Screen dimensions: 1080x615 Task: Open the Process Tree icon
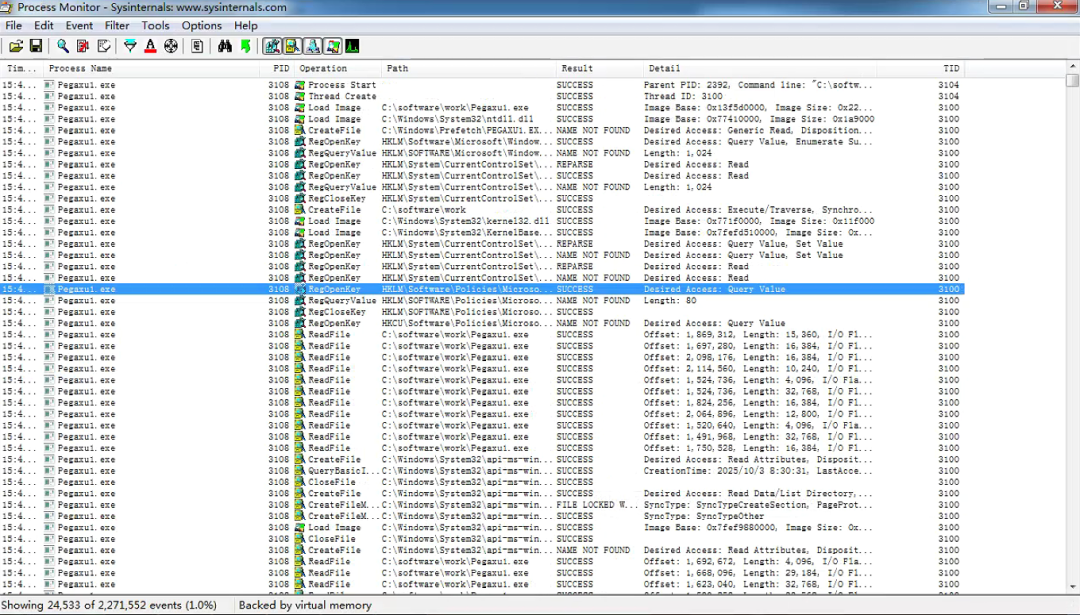pyautogui.click(x=198, y=46)
